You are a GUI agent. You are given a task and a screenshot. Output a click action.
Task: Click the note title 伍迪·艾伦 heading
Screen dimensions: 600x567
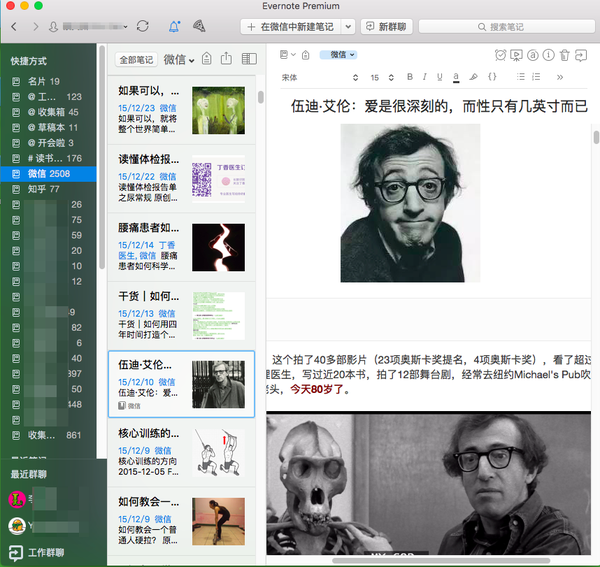click(439, 106)
